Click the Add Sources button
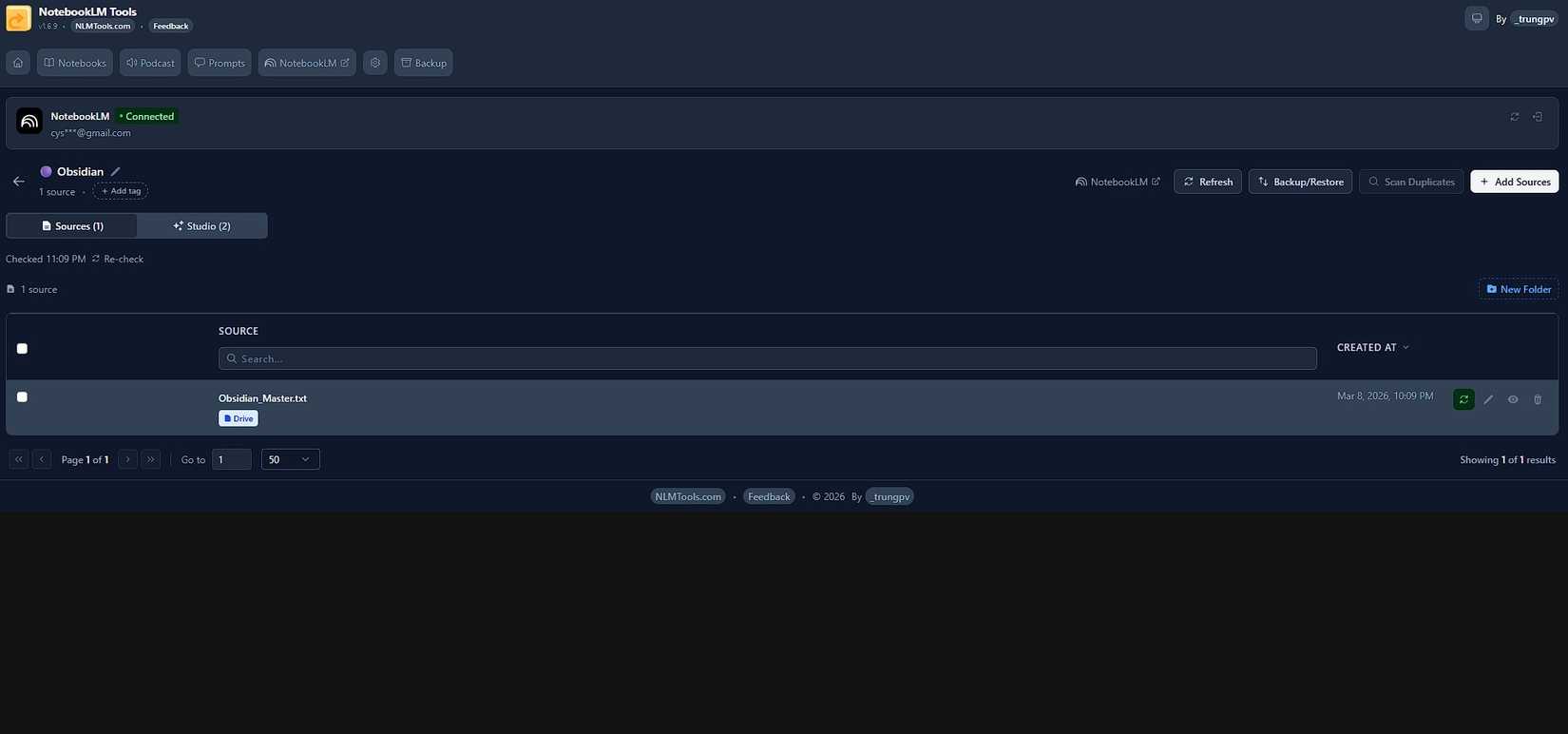The height and width of the screenshot is (734, 1568). 1515,182
